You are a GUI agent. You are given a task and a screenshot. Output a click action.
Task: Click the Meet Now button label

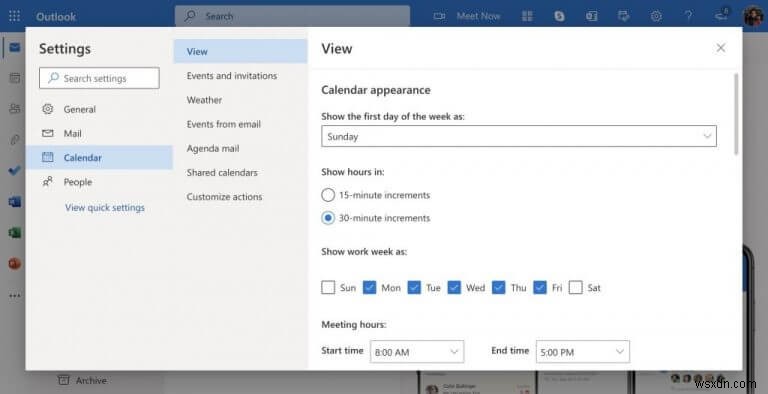pos(478,16)
